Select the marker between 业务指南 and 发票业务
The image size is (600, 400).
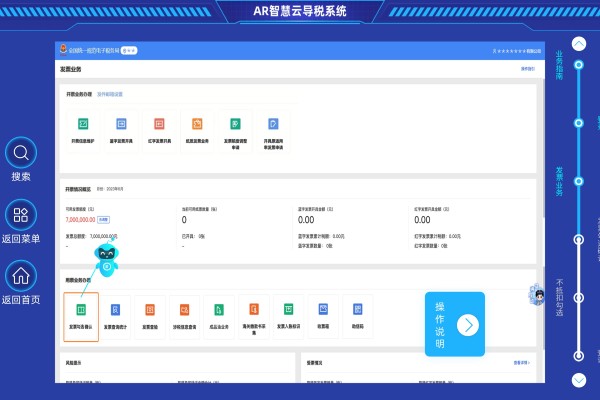[579, 123]
